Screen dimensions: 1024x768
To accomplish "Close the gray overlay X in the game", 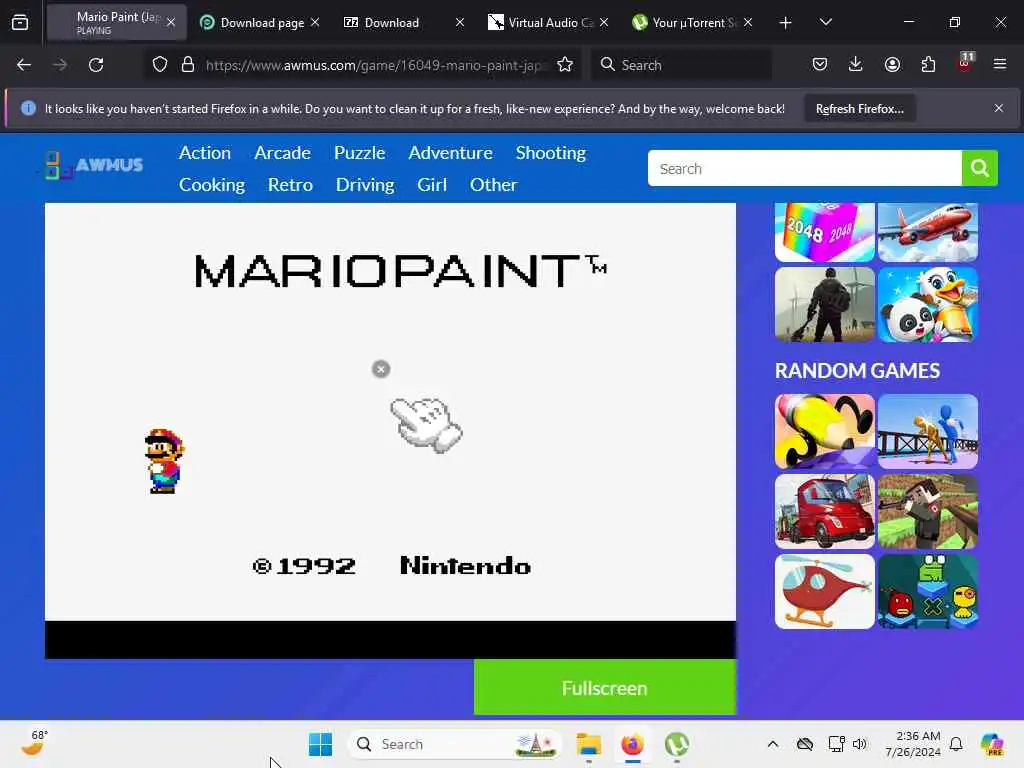I will pos(381,369).
